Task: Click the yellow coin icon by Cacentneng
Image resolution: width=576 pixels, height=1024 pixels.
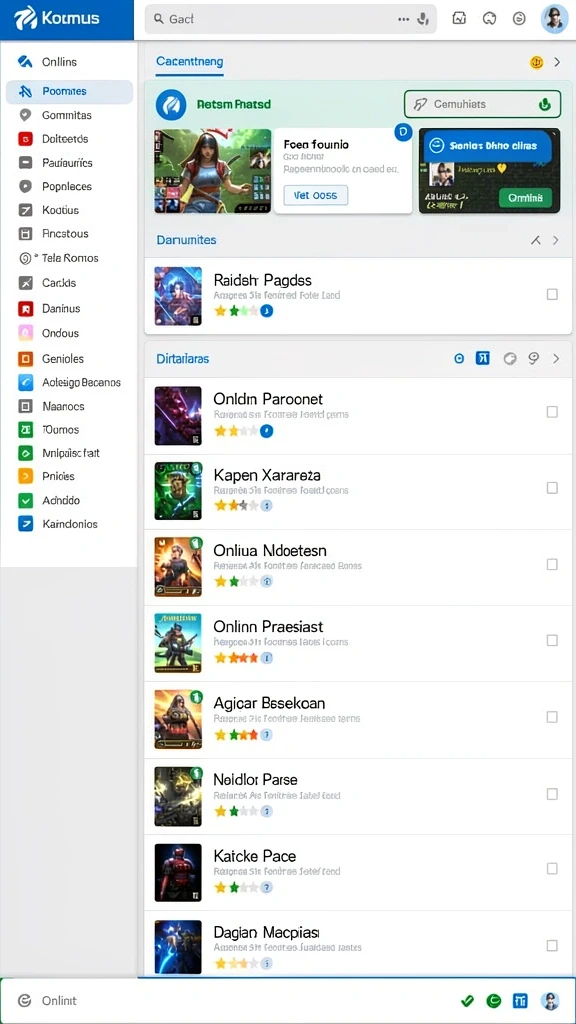Action: click(536, 63)
